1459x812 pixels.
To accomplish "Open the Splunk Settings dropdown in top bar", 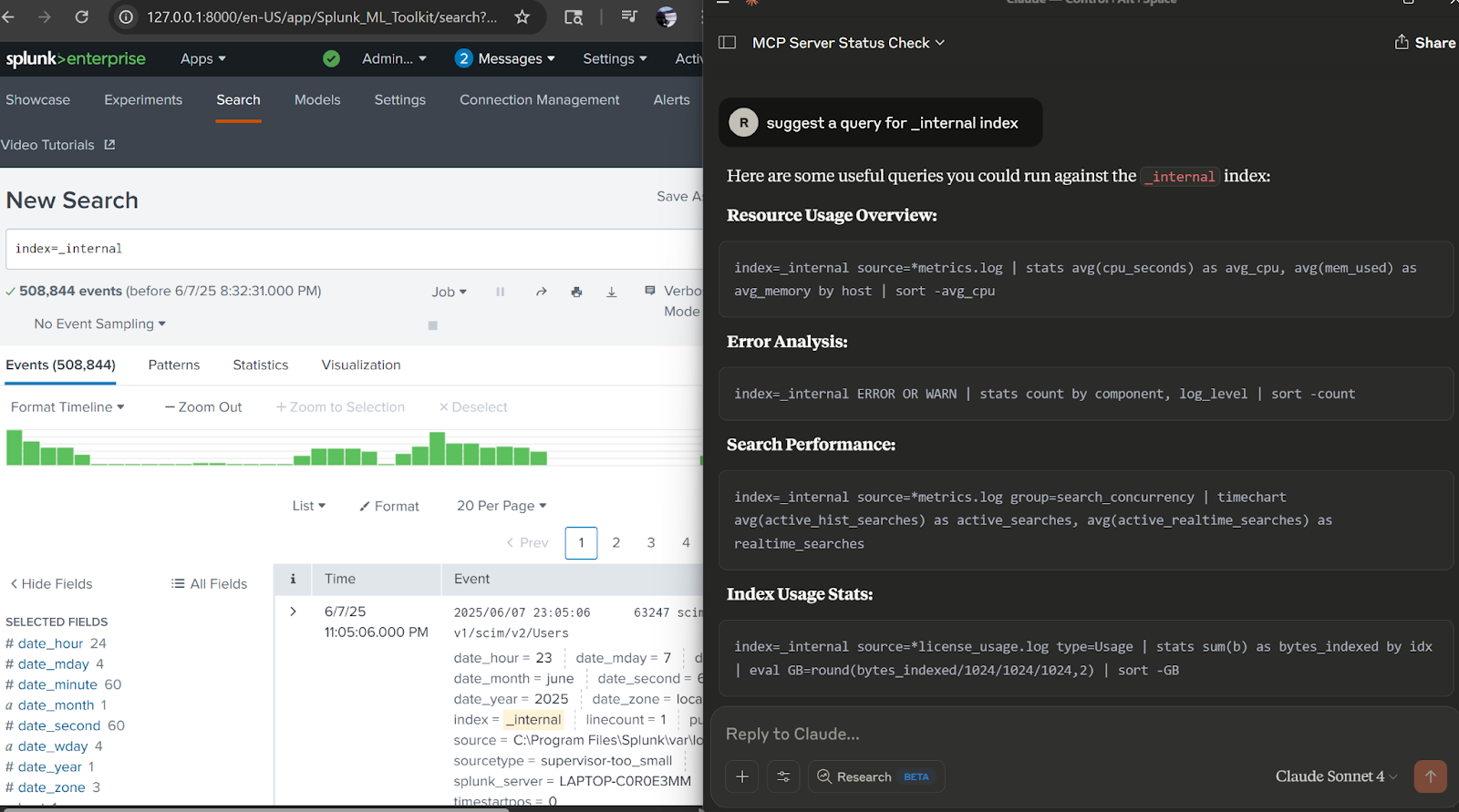I will pos(615,58).
